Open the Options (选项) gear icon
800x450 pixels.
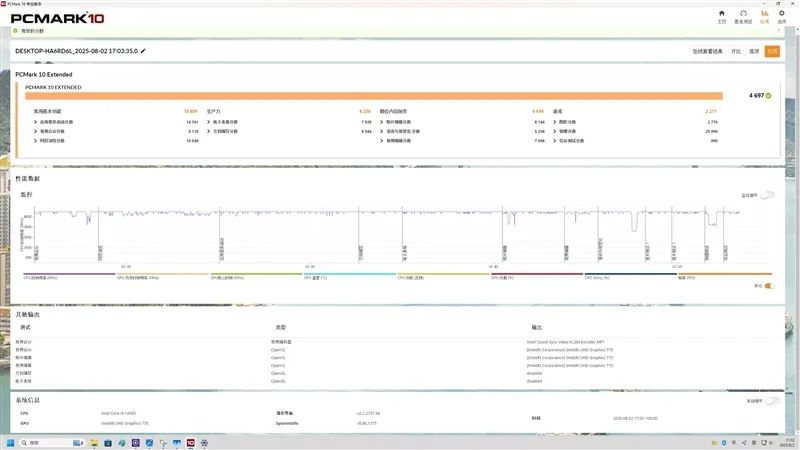coord(784,15)
